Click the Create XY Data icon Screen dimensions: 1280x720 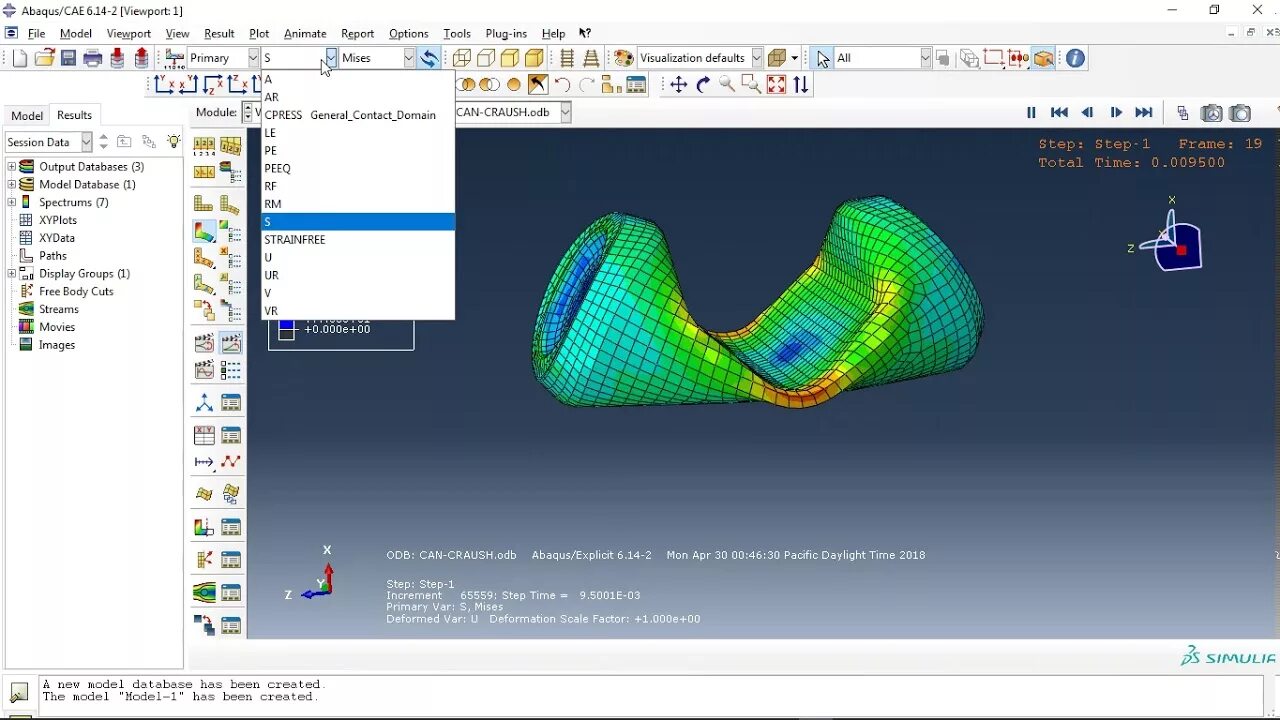pyautogui.click(x=204, y=434)
